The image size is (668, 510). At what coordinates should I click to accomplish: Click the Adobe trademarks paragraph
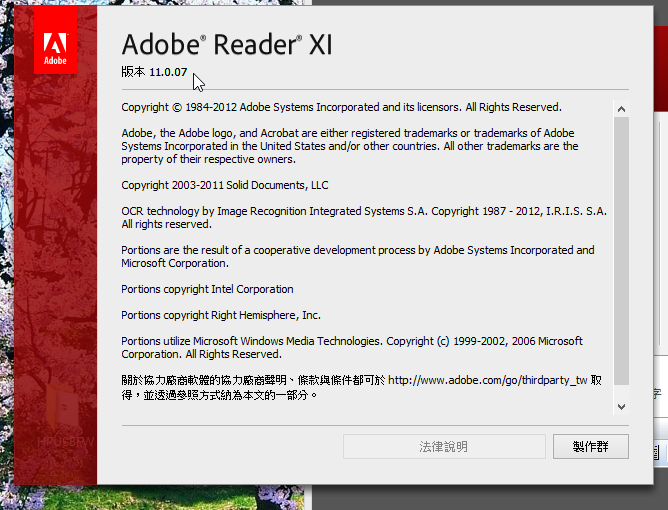(x=349, y=146)
